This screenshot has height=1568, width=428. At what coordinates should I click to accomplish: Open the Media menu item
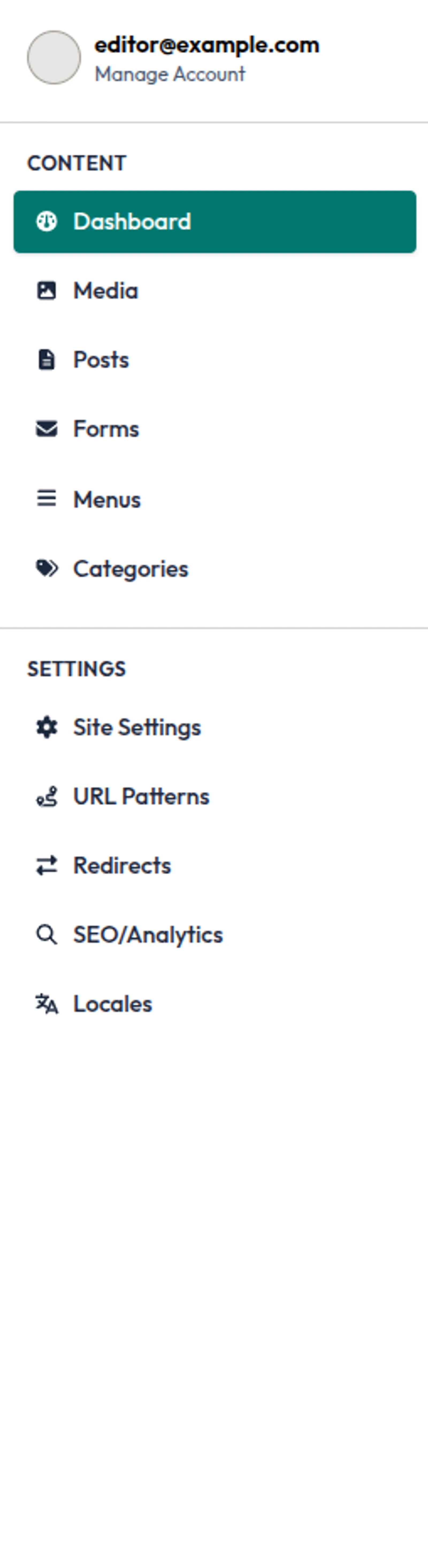(106, 291)
